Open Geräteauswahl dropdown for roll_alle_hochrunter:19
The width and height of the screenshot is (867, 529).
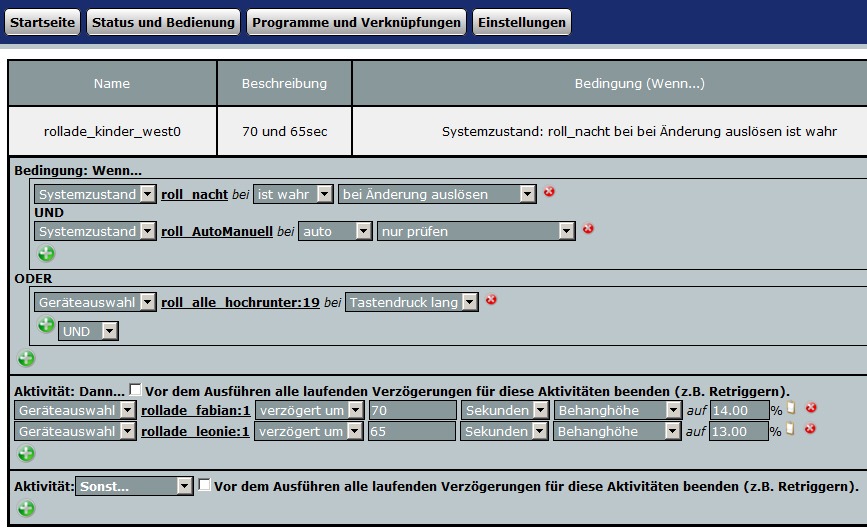(x=95, y=302)
